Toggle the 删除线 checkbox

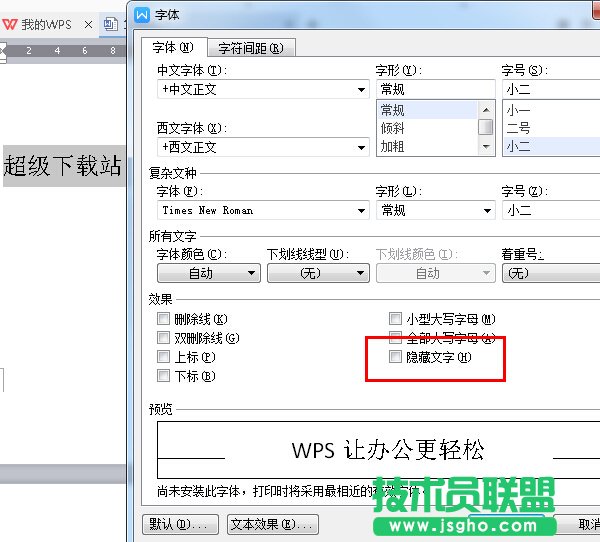(x=163, y=319)
